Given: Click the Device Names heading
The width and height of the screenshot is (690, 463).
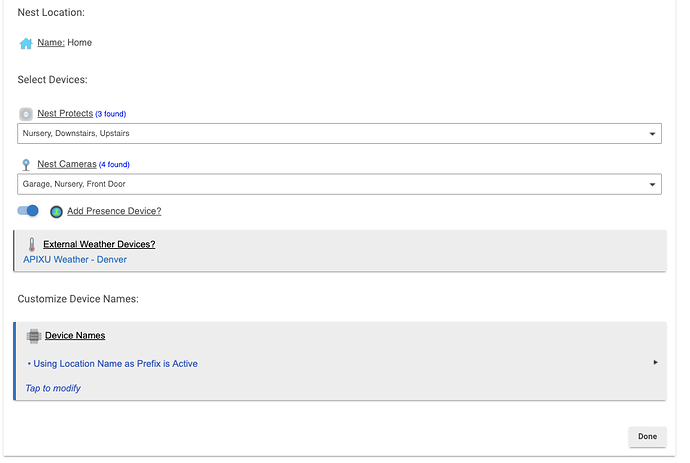Looking at the screenshot, I should (75, 336).
